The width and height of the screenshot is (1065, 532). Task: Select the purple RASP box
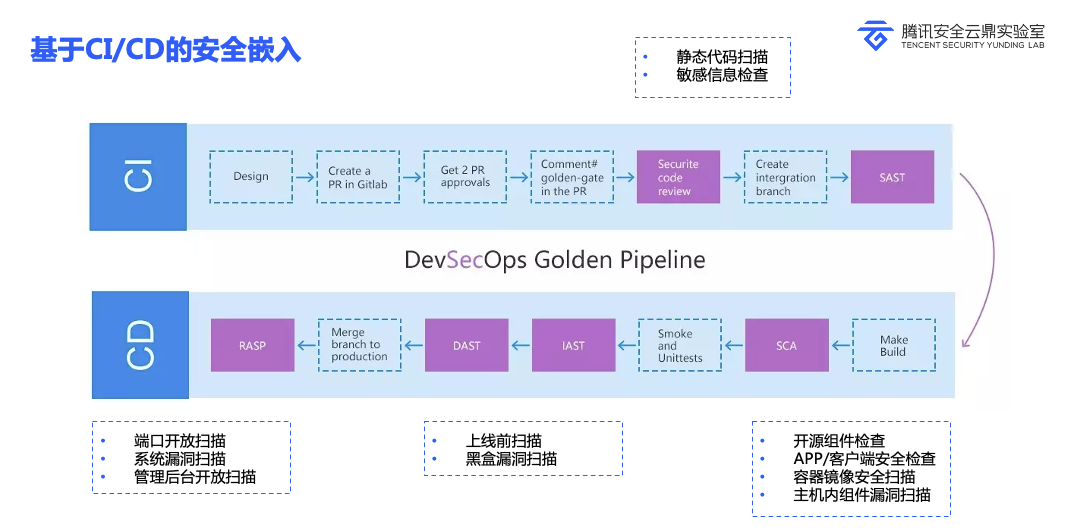[x=252, y=345]
